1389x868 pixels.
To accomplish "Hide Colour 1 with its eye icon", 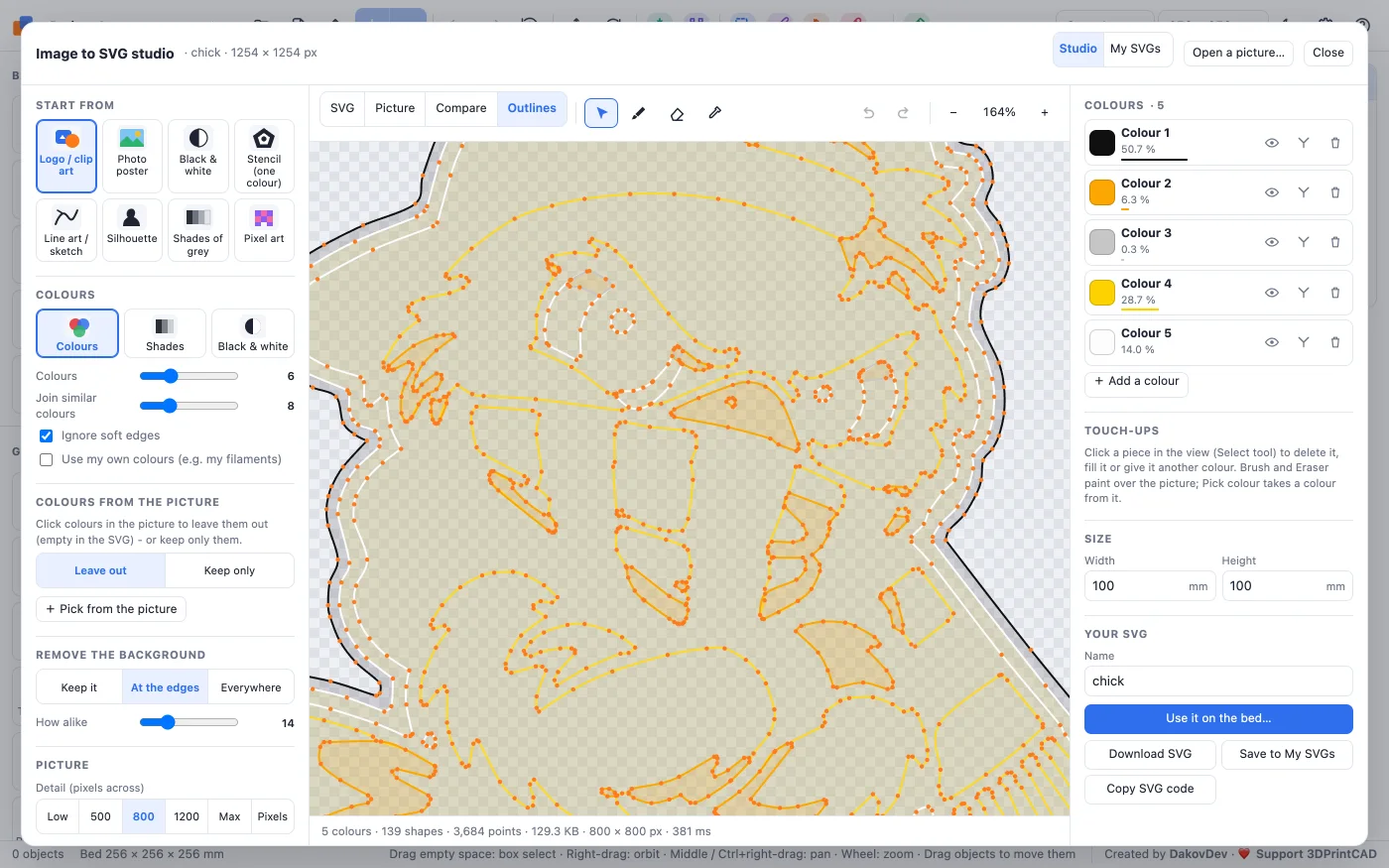I will (1272, 143).
